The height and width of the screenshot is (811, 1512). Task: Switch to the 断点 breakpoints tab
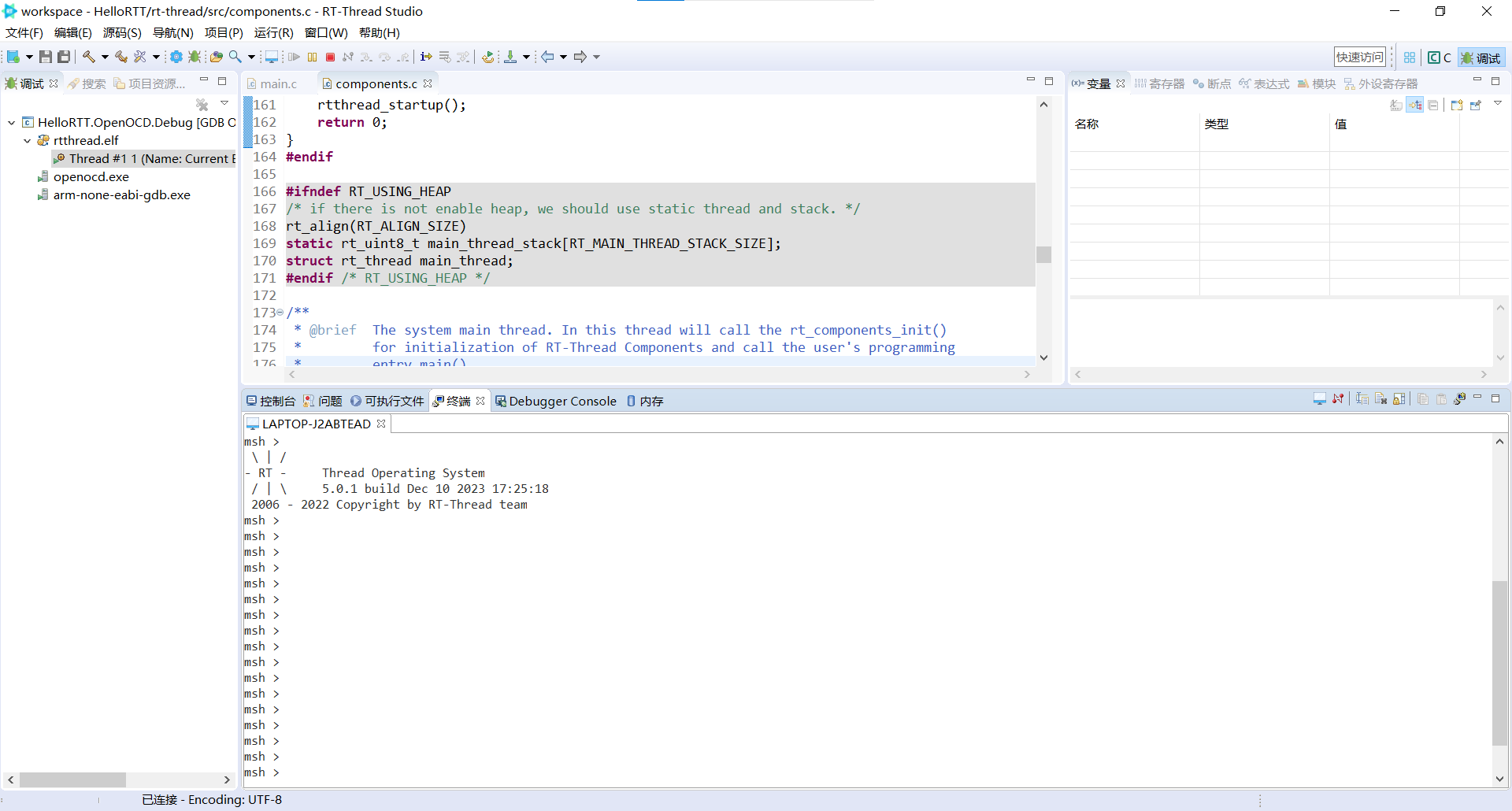tap(1211, 83)
